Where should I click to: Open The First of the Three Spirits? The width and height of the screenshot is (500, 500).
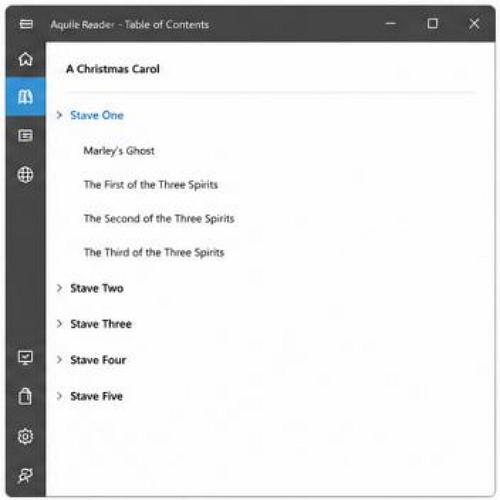pos(151,185)
